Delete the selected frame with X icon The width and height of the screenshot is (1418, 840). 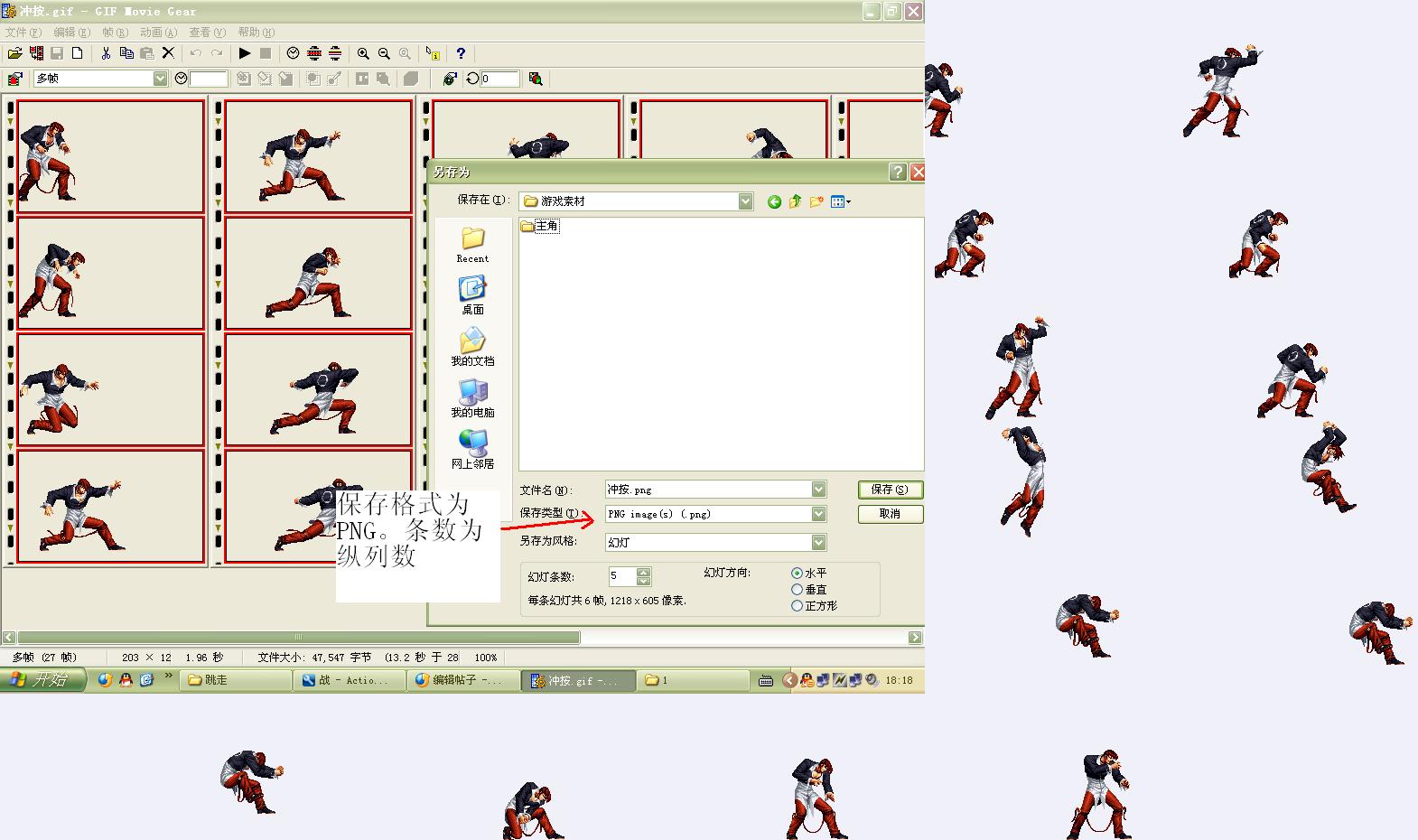168,54
